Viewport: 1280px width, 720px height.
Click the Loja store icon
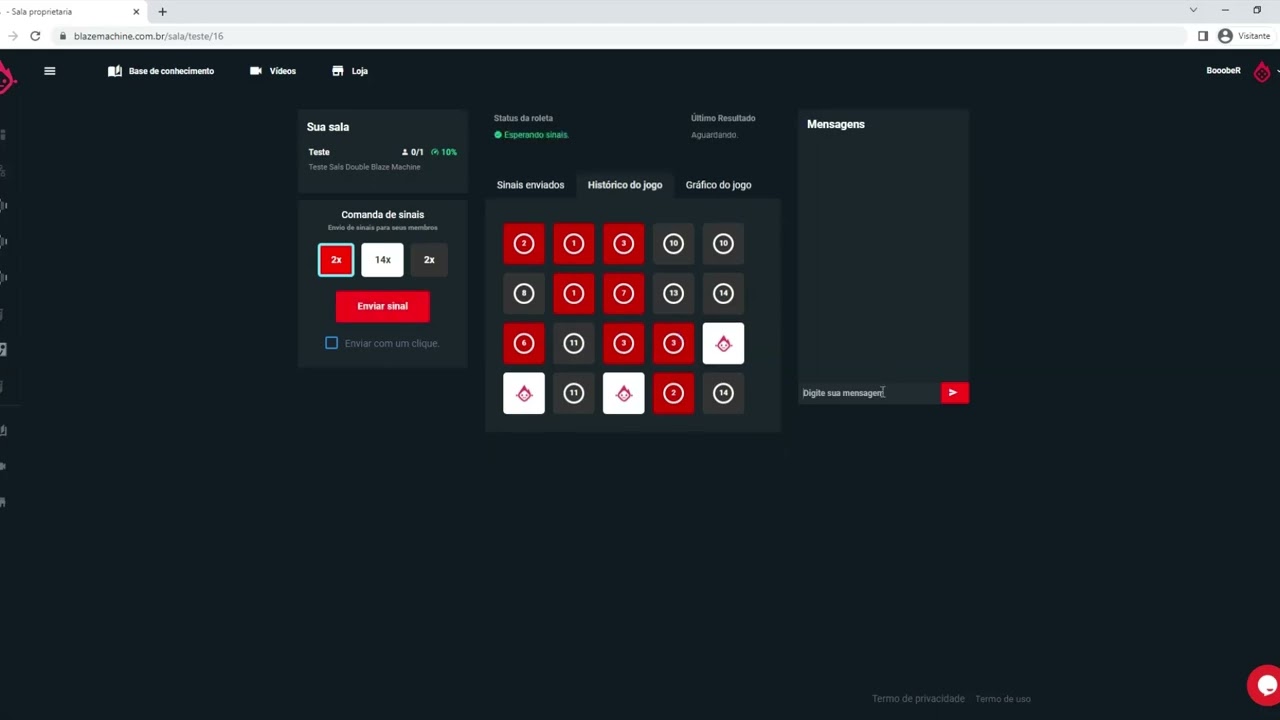(338, 71)
